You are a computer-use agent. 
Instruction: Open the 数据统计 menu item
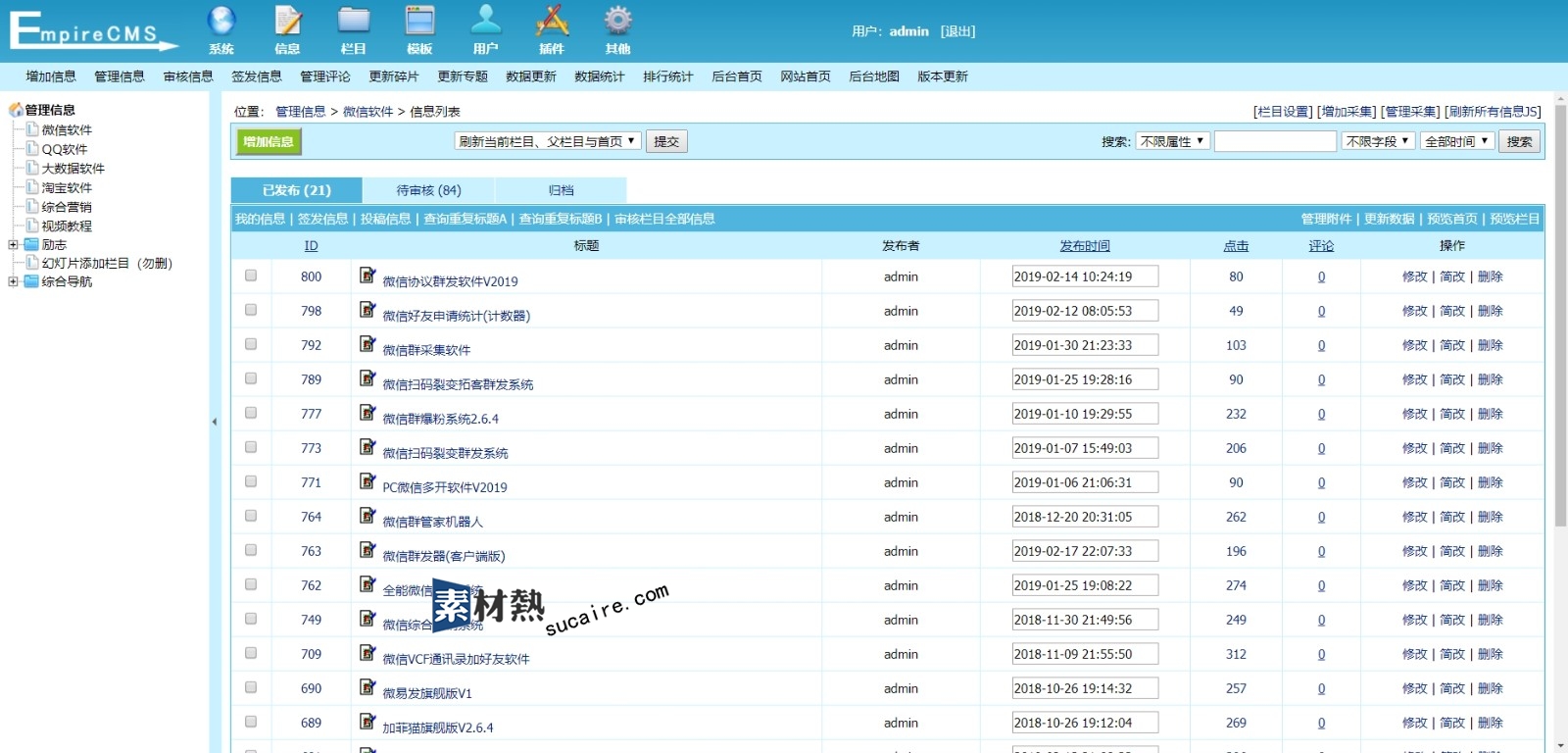coord(600,76)
